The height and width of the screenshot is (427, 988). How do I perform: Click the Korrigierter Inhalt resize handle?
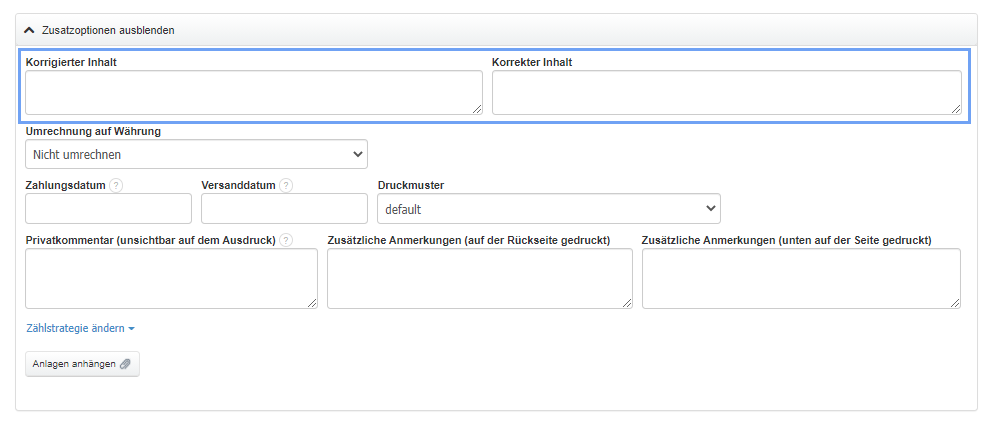click(x=477, y=109)
